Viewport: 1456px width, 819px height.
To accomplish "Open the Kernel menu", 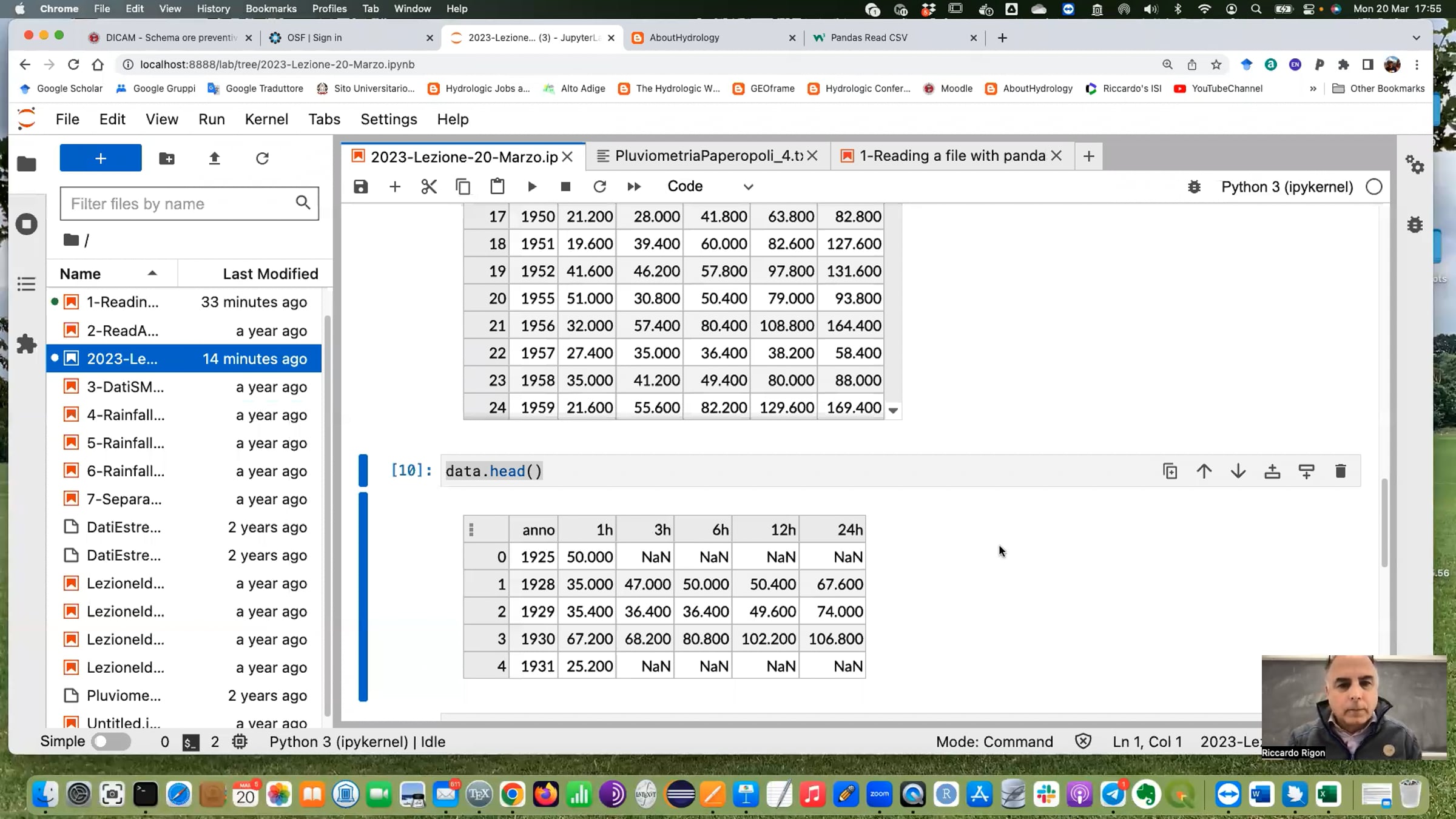I will (x=266, y=119).
